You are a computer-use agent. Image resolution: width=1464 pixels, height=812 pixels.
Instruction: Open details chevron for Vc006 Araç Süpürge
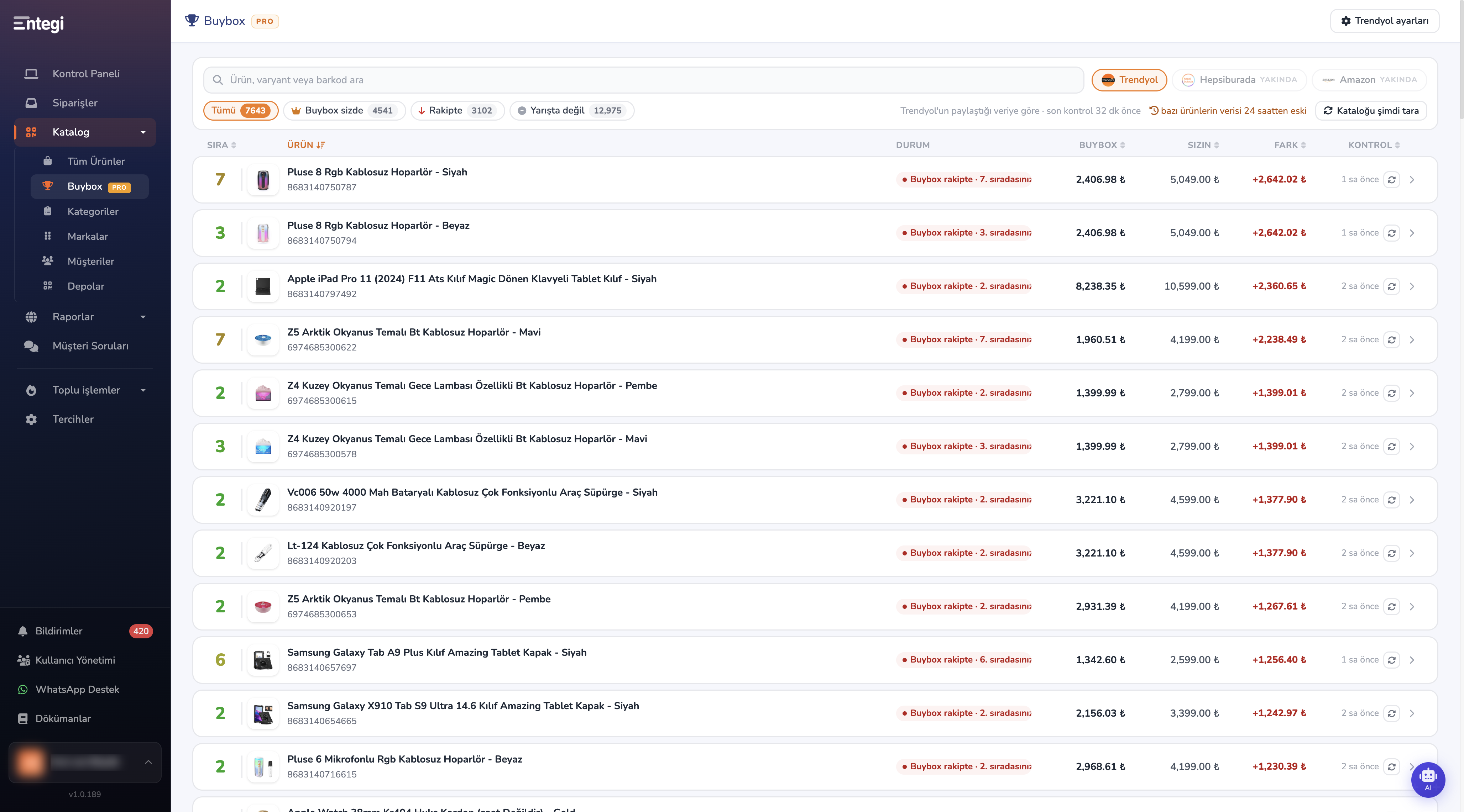coord(1412,500)
